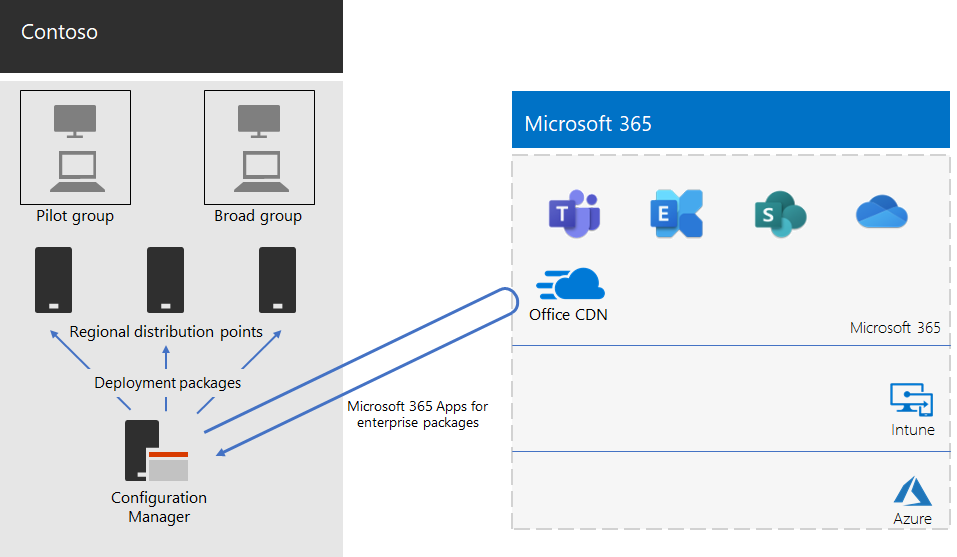Click the Broad group label
Viewport: 957px width, 557px height.
click(258, 216)
